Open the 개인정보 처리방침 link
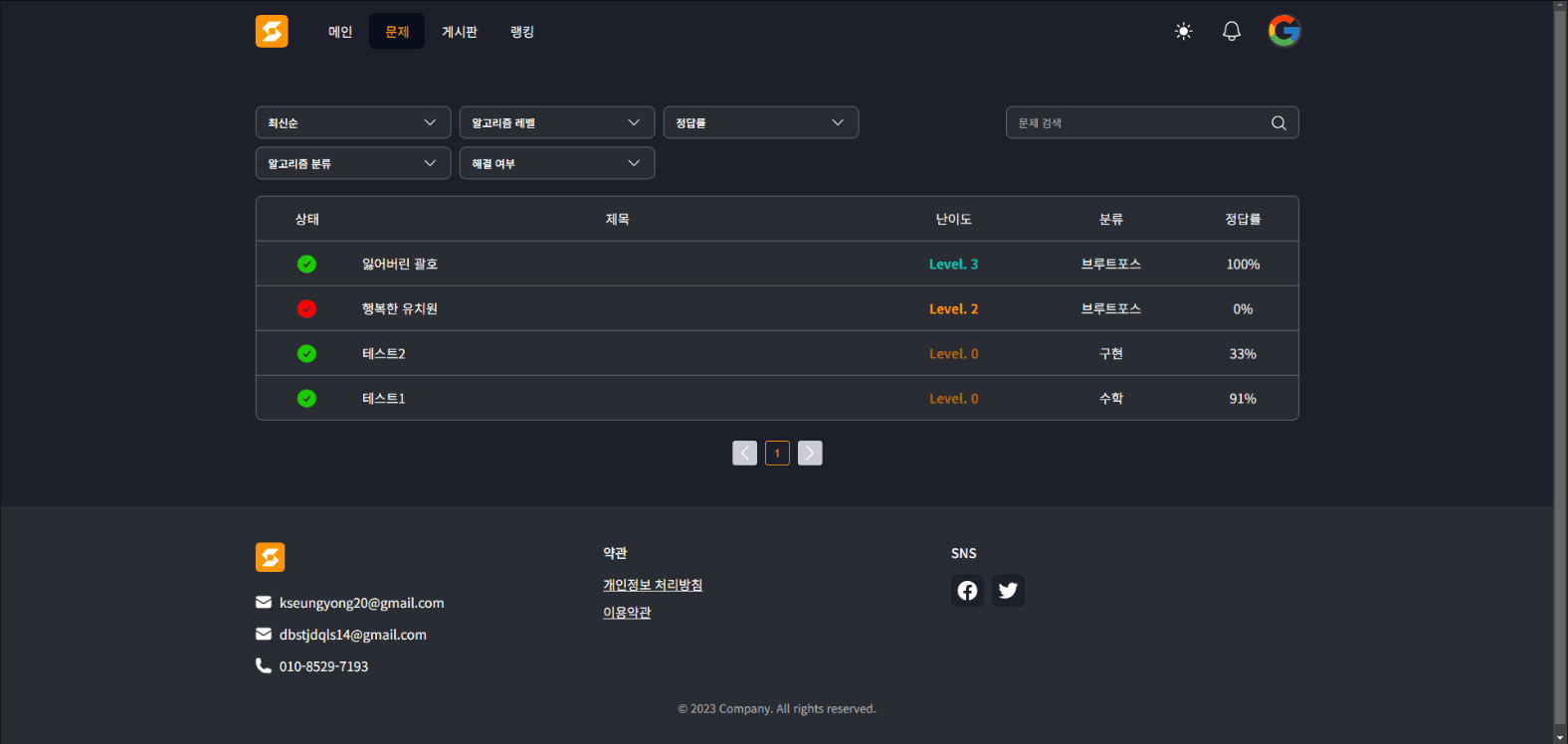 pyautogui.click(x=653, y=585)
